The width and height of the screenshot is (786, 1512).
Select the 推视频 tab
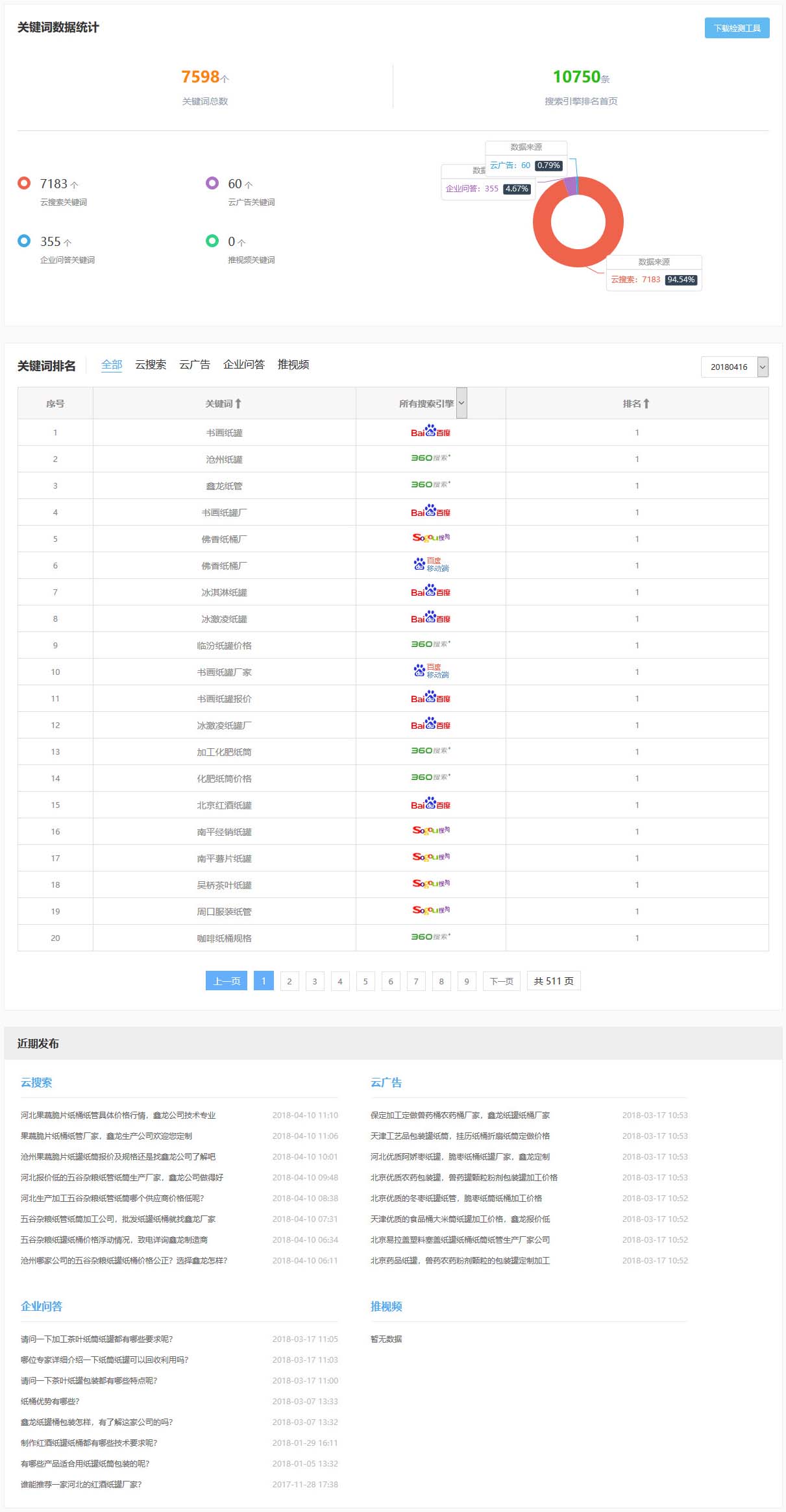(293, 365)
